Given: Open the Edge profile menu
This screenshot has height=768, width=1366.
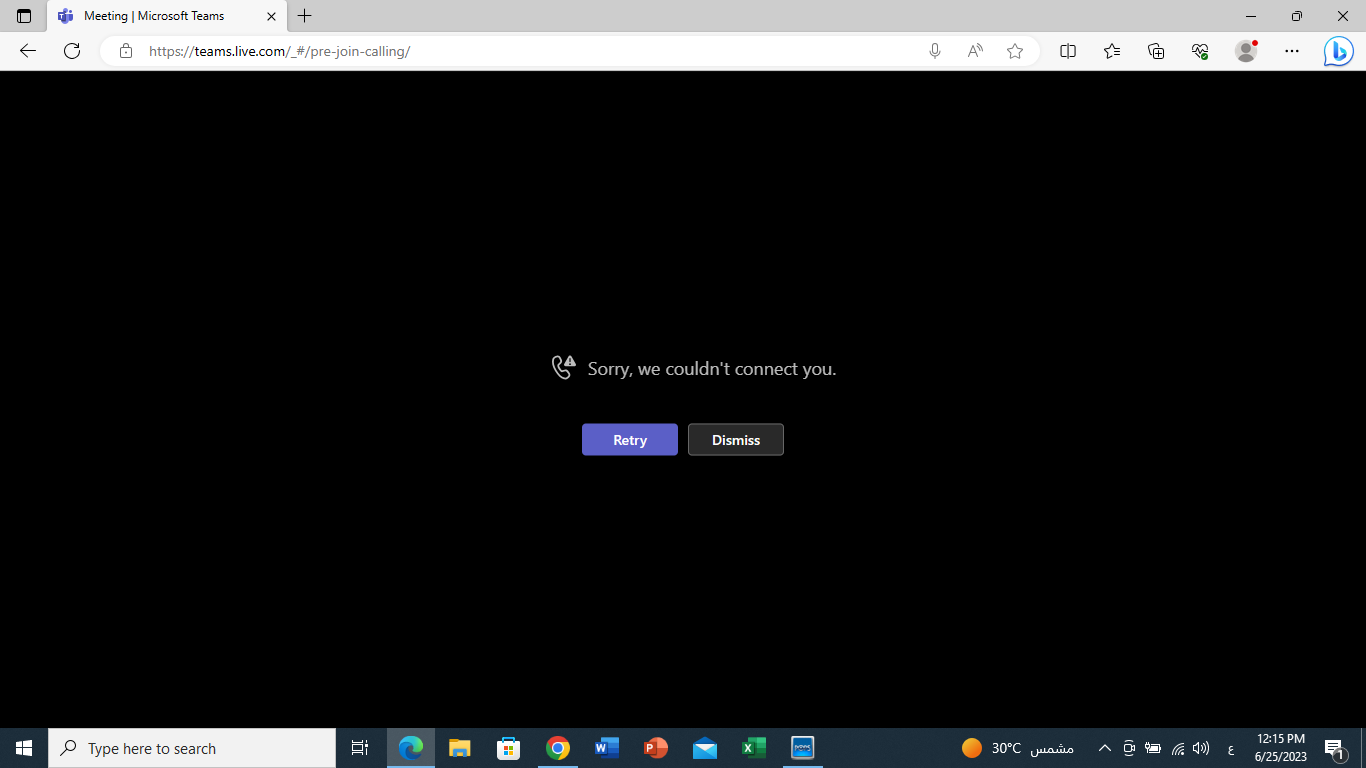Looking at the screenshot, I should (1246, 51).
